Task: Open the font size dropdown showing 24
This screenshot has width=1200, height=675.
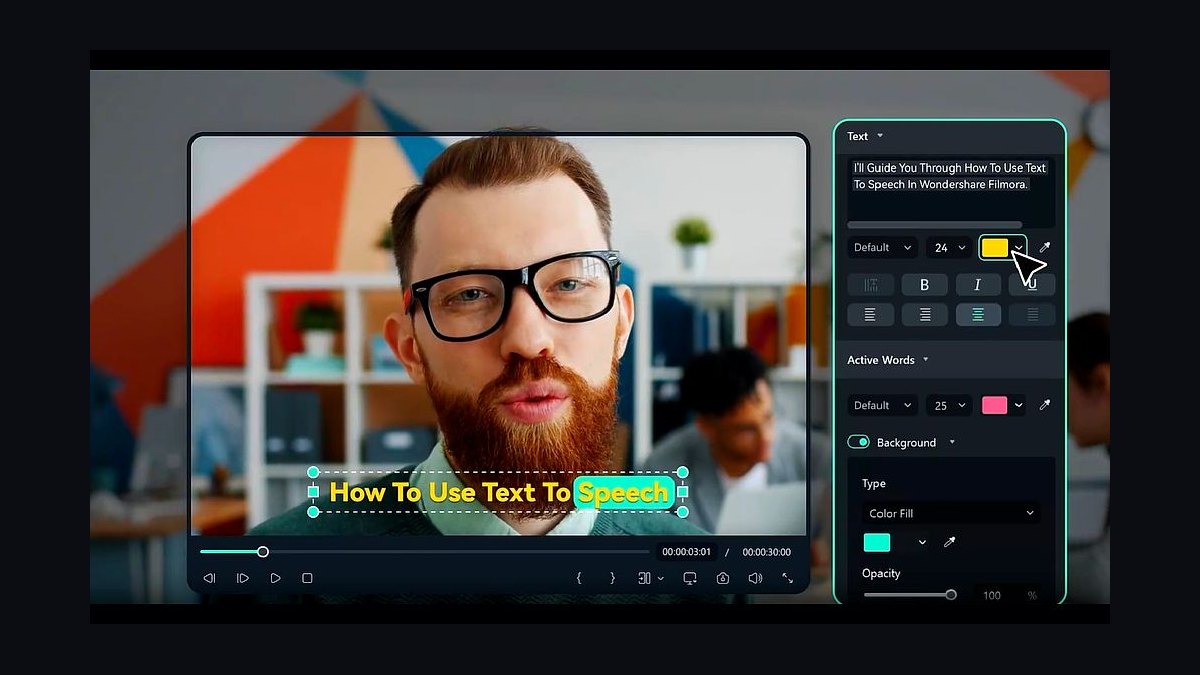Action: coord(949,247)
